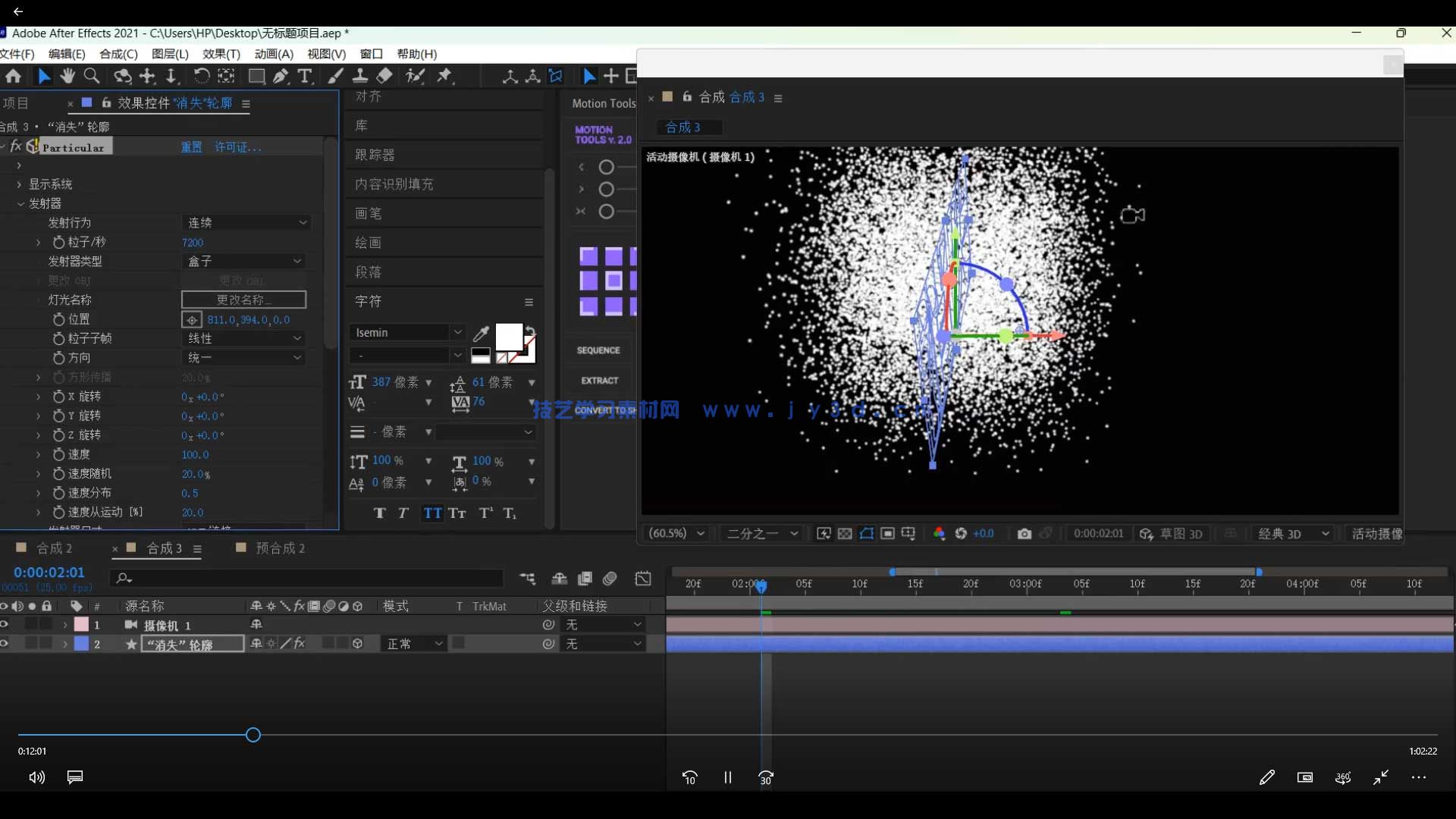
Task: Select the Zoom magnifier tool
Action: click(92, 76)
